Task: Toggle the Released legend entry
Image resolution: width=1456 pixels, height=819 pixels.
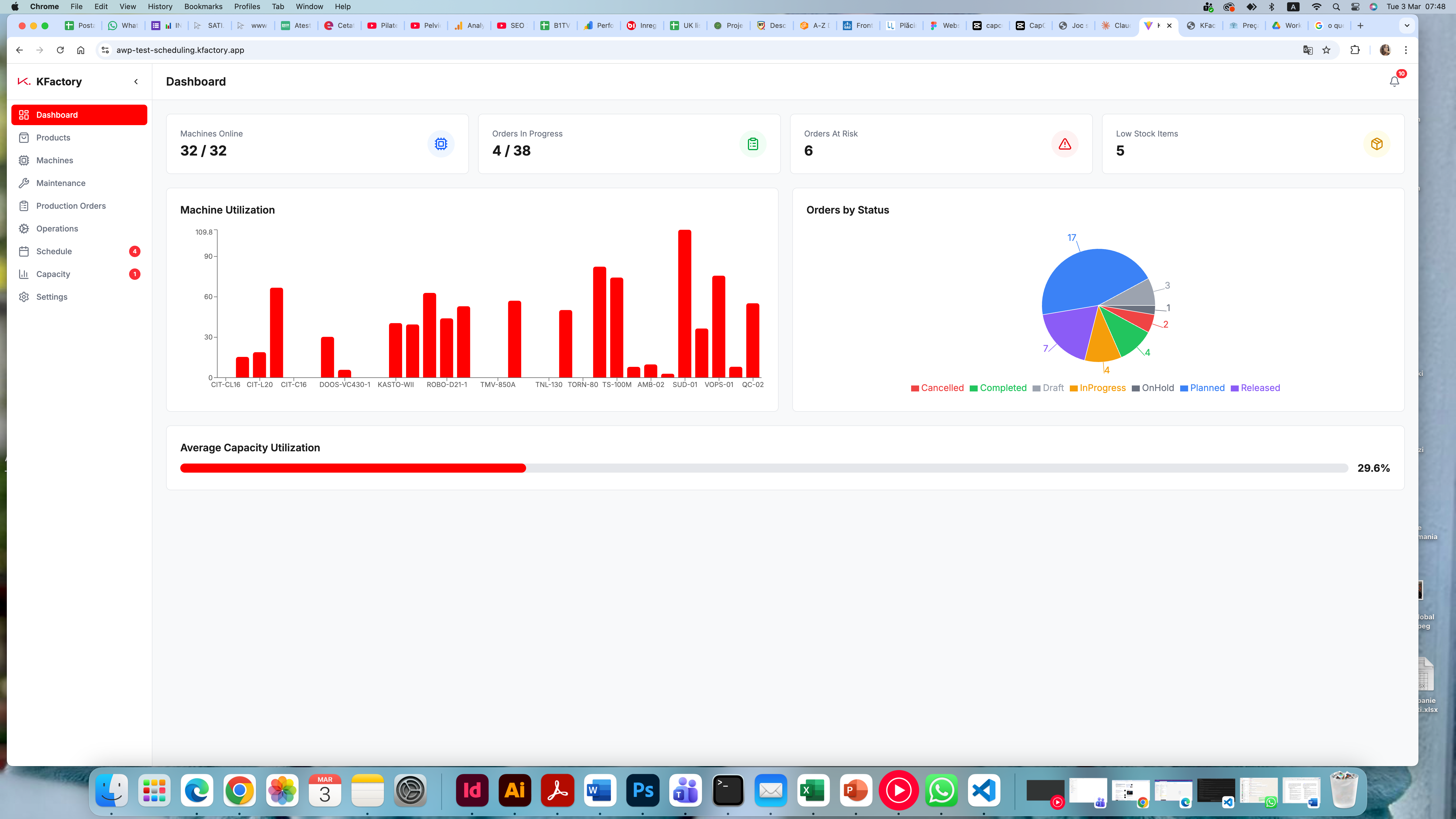Action: pyautogui.click(x=1255, y=388)
